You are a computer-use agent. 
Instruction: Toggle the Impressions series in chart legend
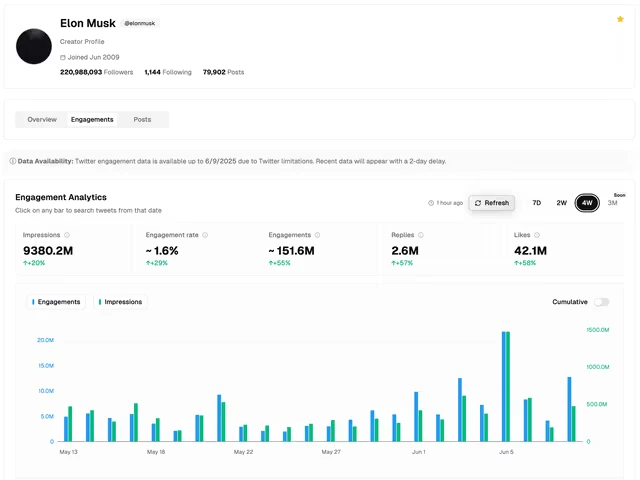[120, 302]
